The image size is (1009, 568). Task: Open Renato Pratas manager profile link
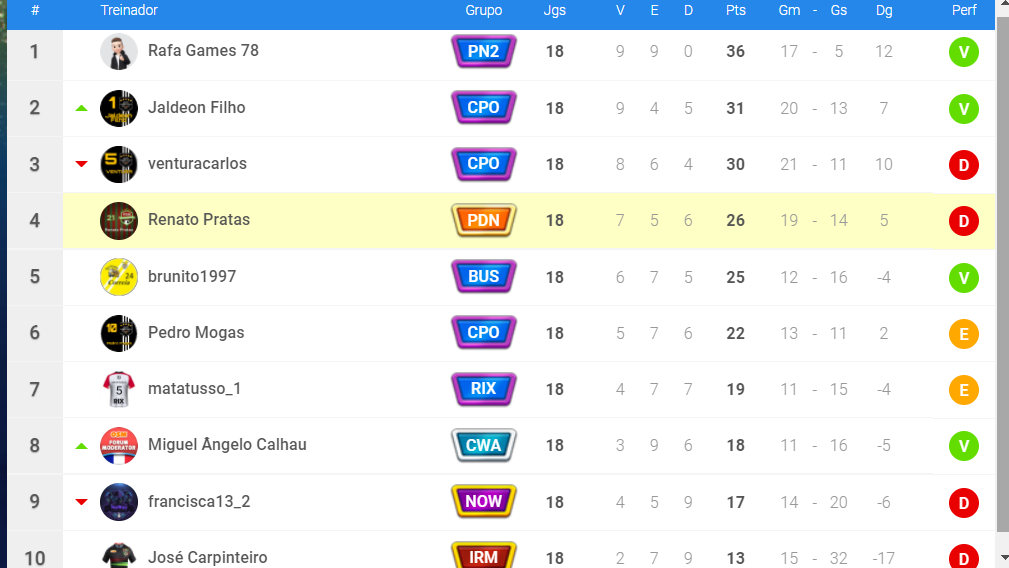click(199, 219)
